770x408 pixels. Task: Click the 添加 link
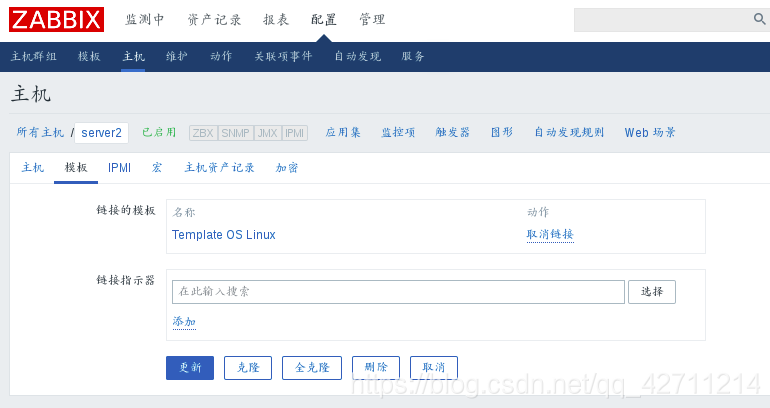click(x=184, y=322)
